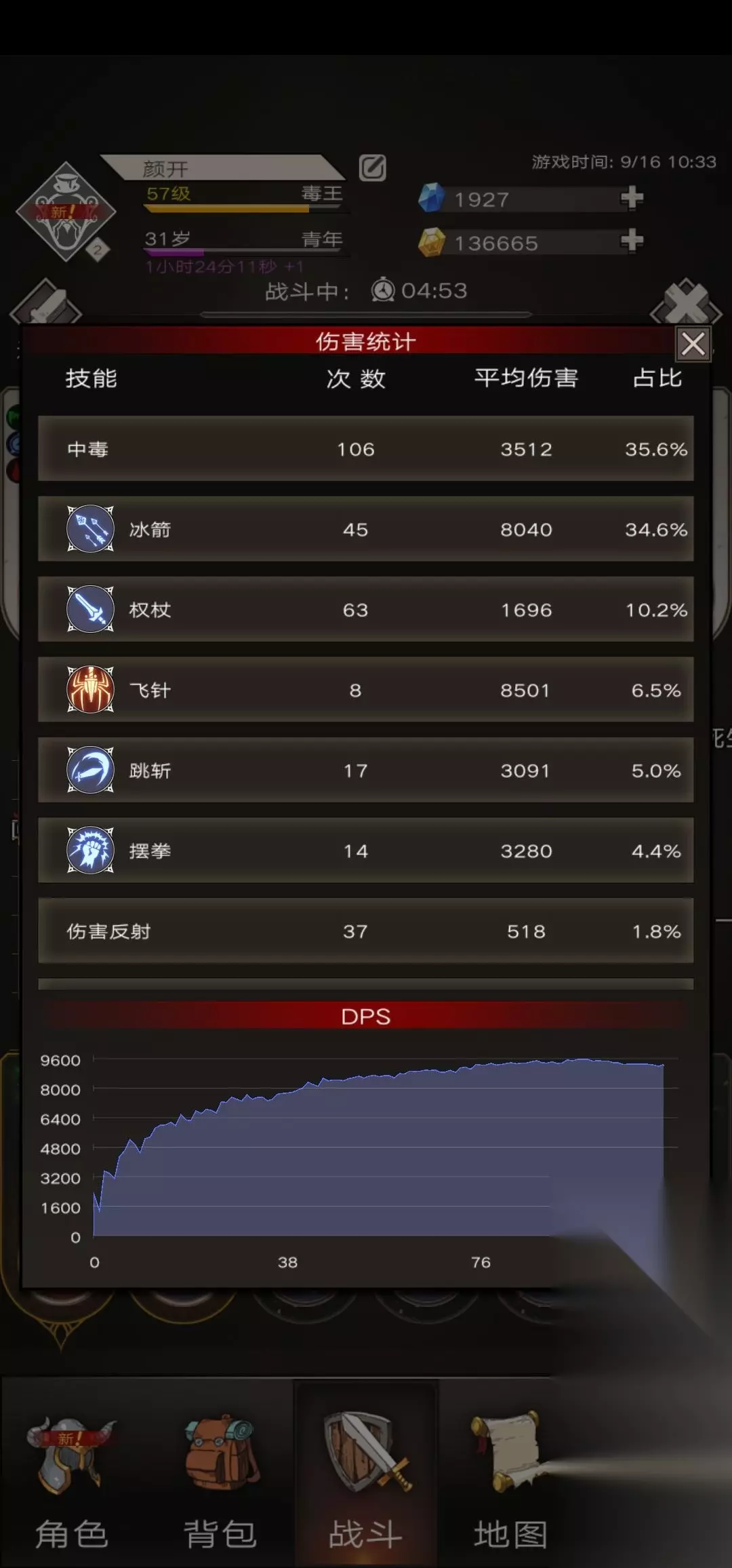
Task: Click the 冰箭 ice arrow skill icon
Action: pyautogui.click(x=90, y=529)
